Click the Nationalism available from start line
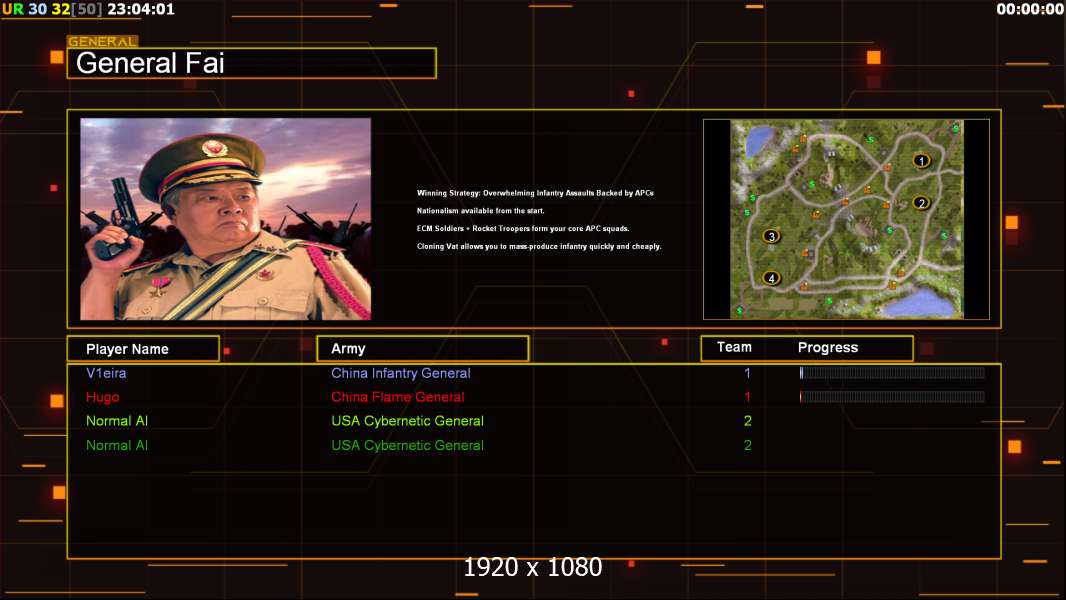The height and width of the screenshot is (600, 1066). click(x=481, y=211)
